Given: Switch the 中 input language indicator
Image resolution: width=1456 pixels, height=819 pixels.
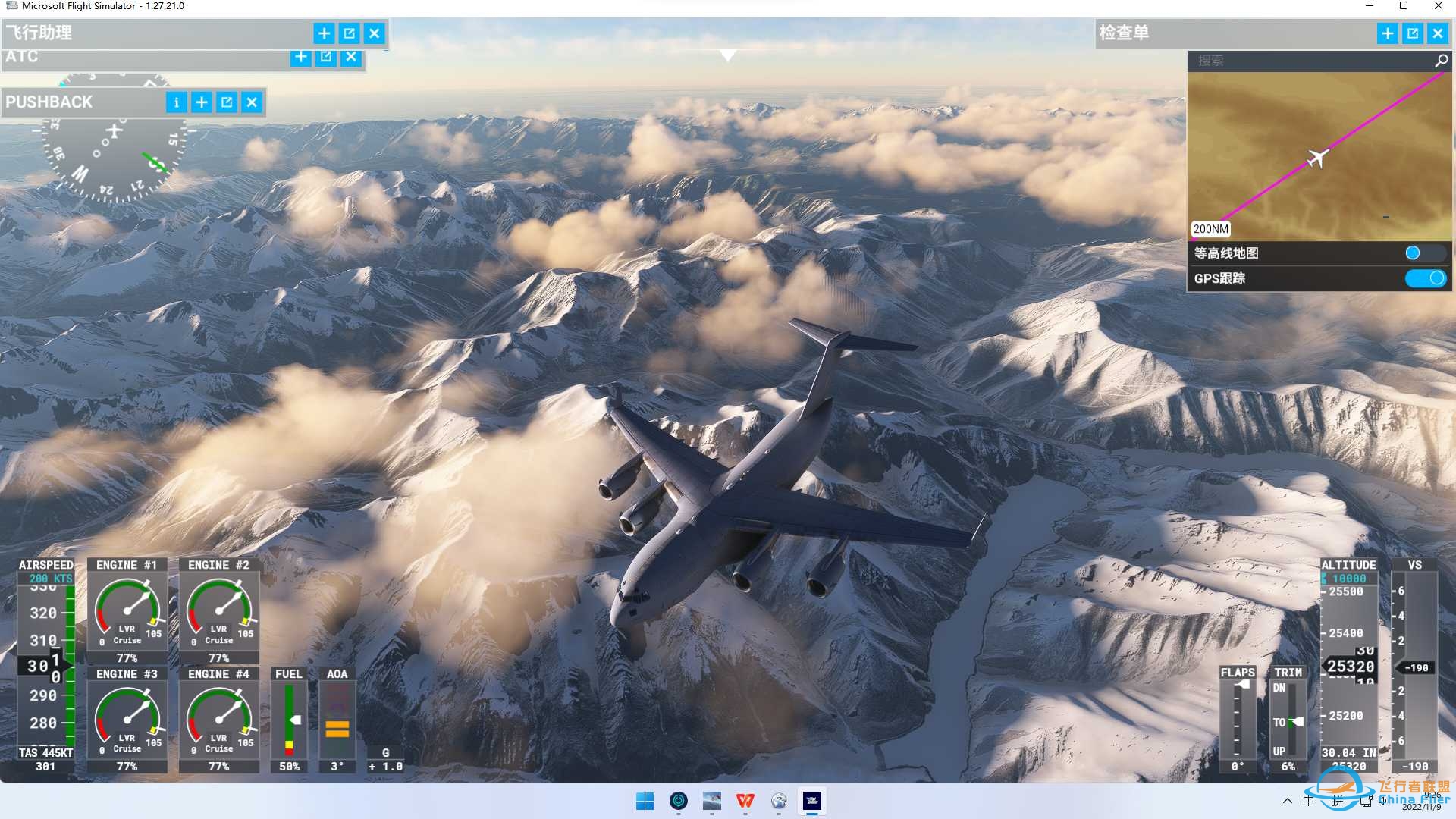Looking at the screenshot, I should tap(1309, 801).
